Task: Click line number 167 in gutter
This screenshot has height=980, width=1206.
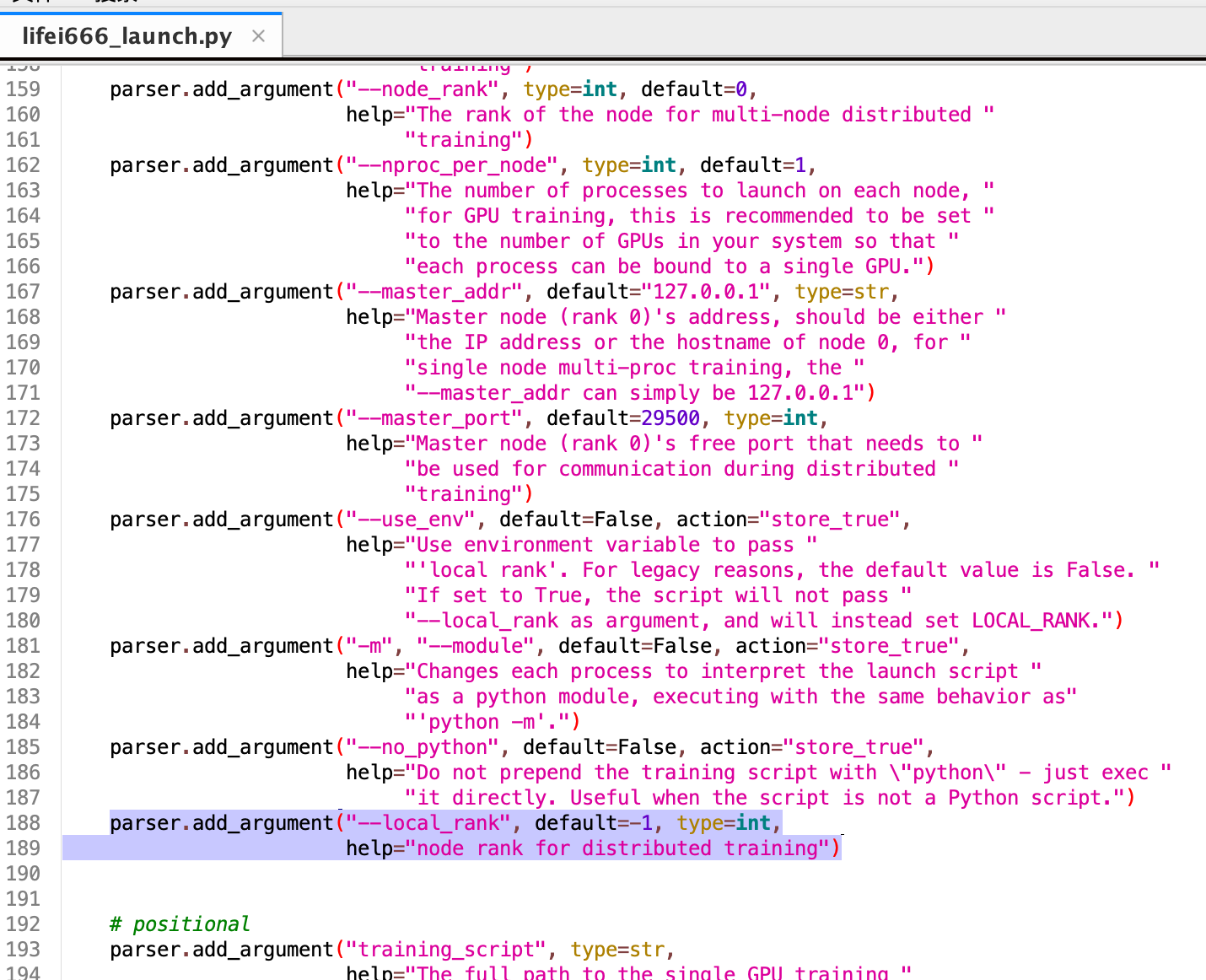Action: pos(23,292)
